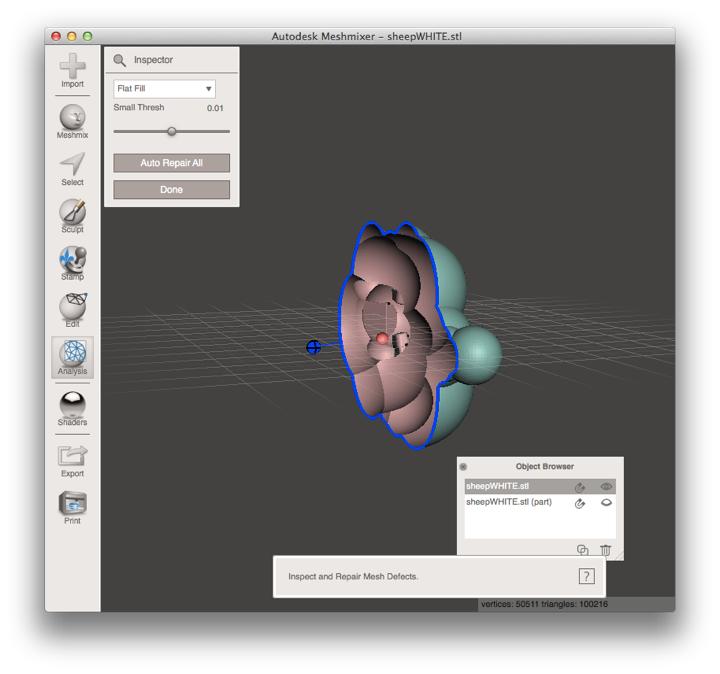Open the Flat Fill dropdown
This screenshot has width=720, height=674.
tap(164, 89)
